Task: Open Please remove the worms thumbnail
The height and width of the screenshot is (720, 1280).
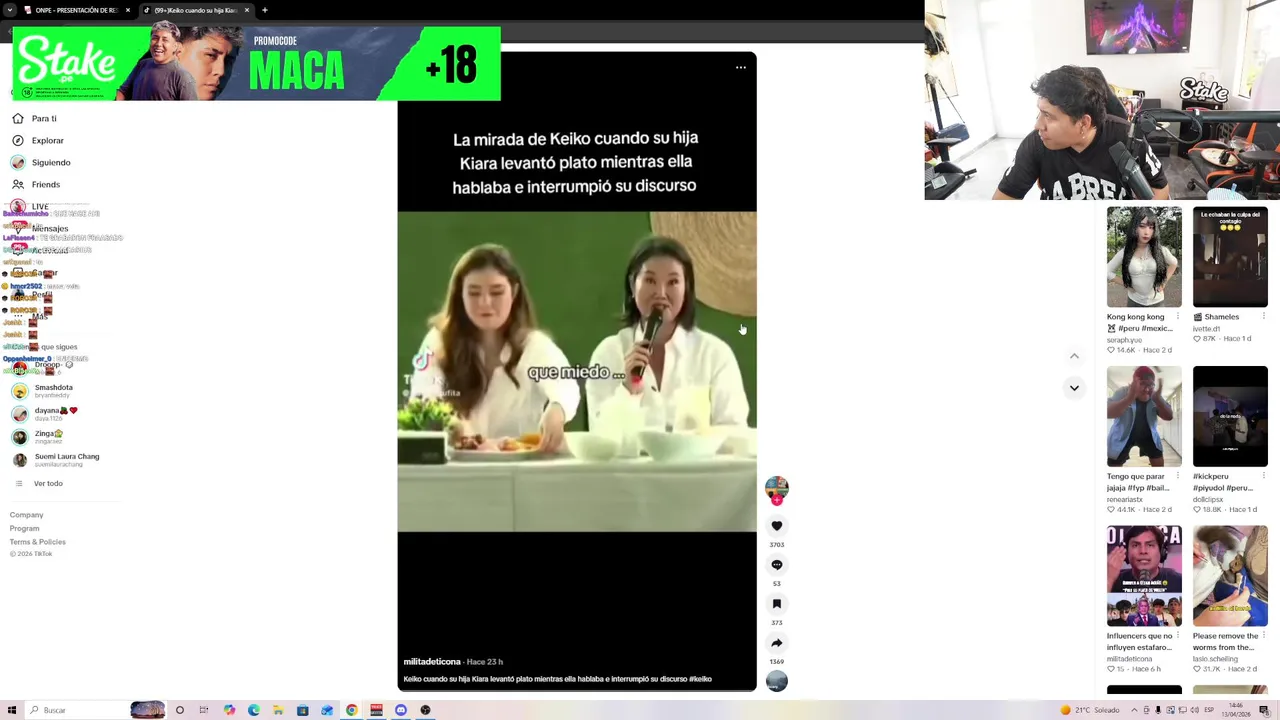Action: pyautogui.click(x=1230, y=576)
